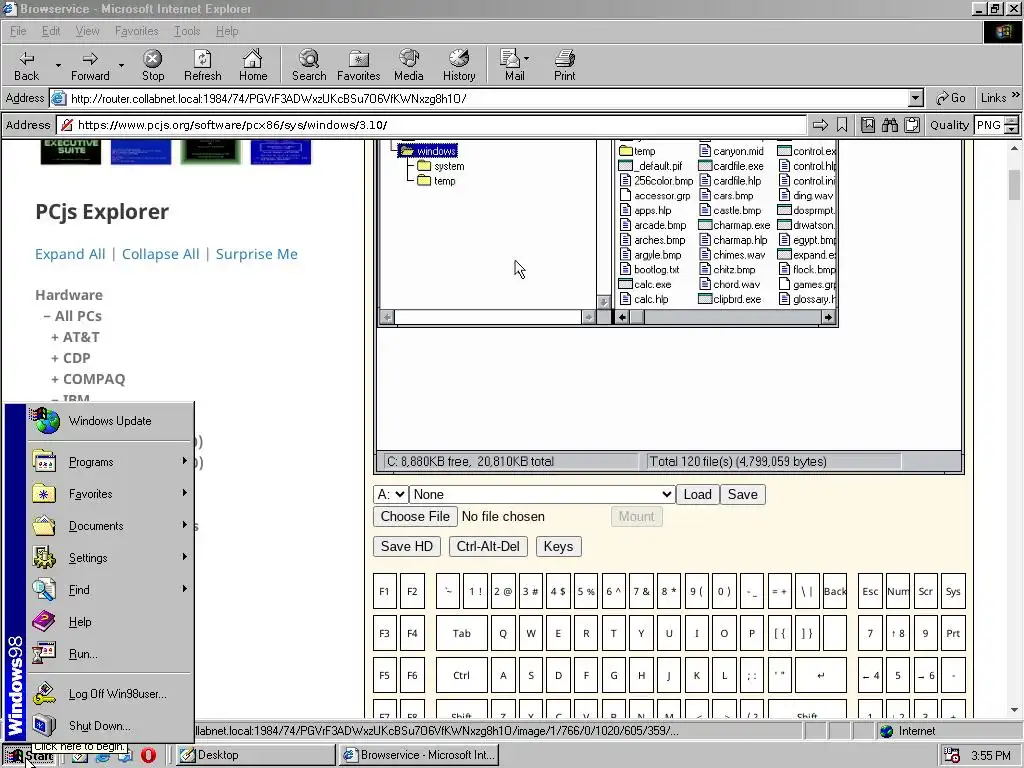Click the Collapse All link
1024x768 pixels.
pos(161,254)
